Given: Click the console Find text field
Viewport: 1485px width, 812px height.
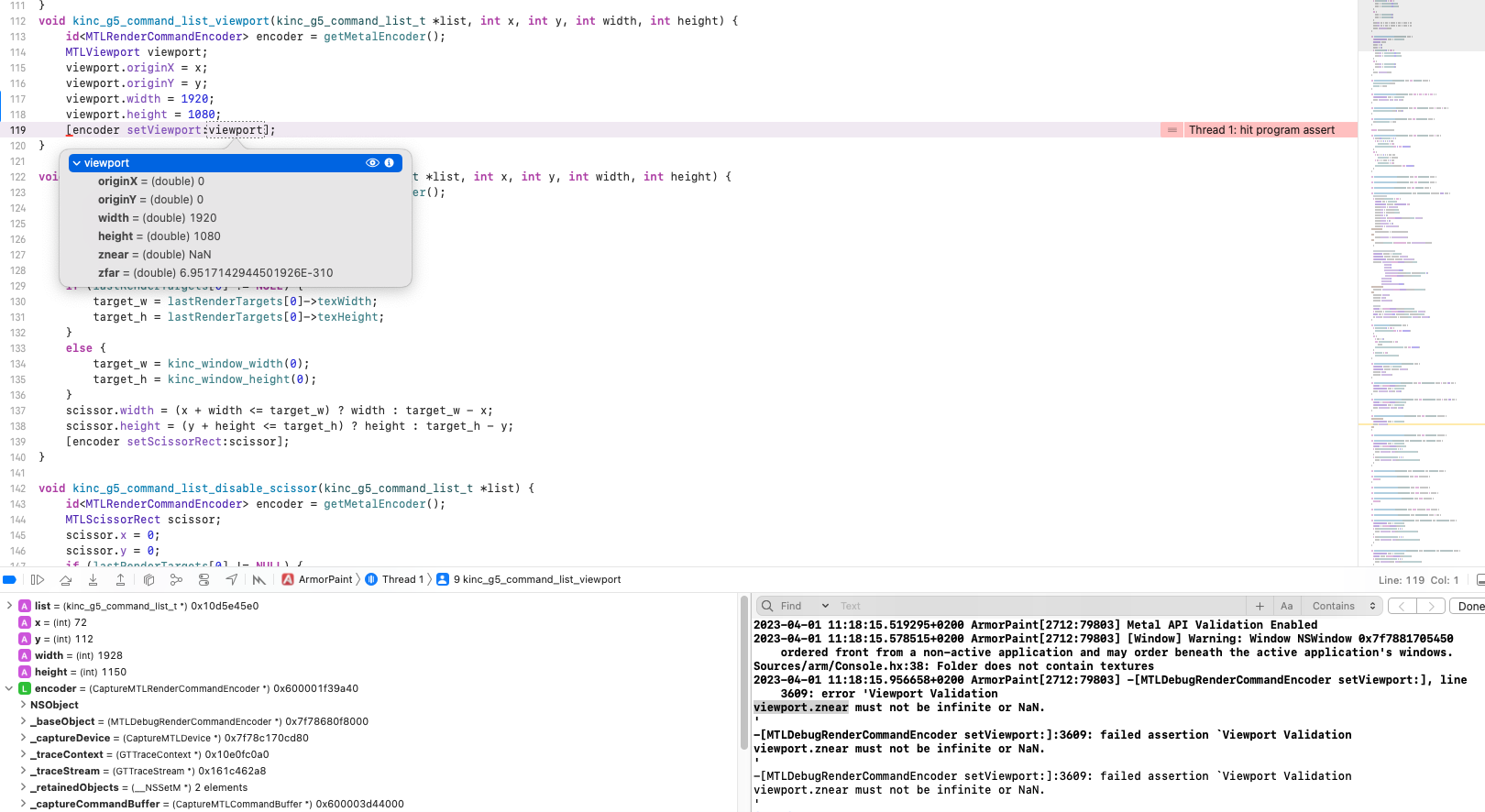Looking at the screenshot, I should [1040, 606].
